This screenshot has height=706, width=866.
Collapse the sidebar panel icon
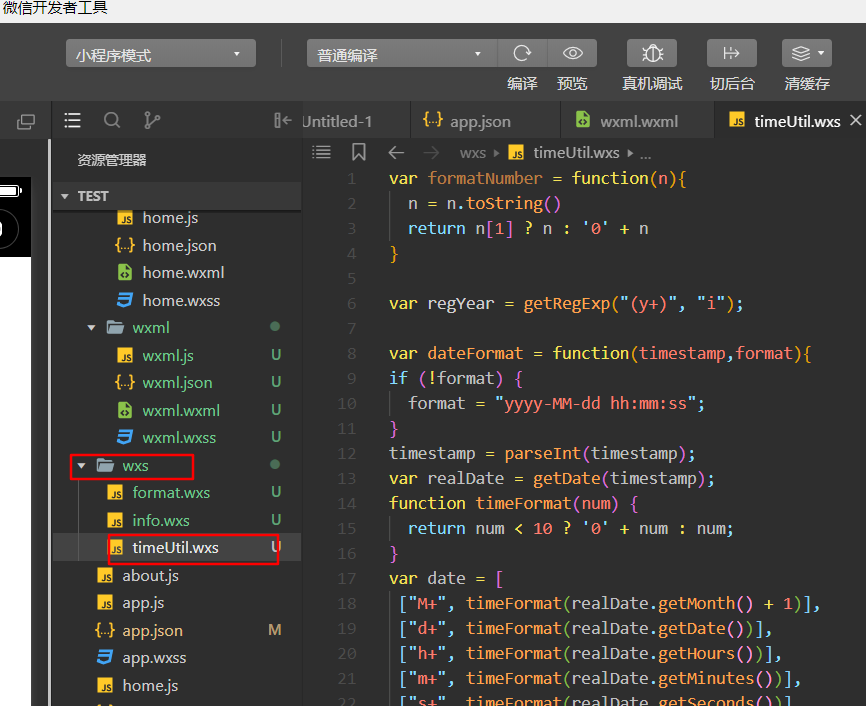click(283, 121)
